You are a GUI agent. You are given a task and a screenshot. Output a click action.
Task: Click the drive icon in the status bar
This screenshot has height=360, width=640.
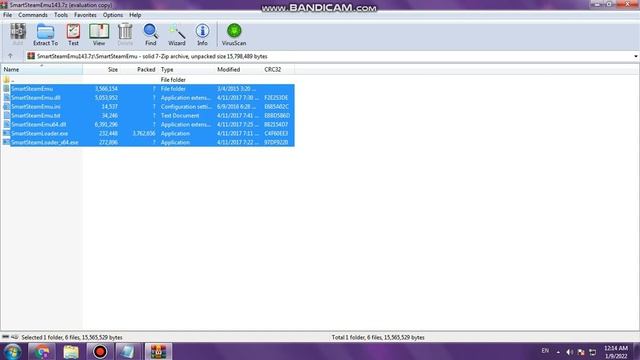tap(6, 337)
